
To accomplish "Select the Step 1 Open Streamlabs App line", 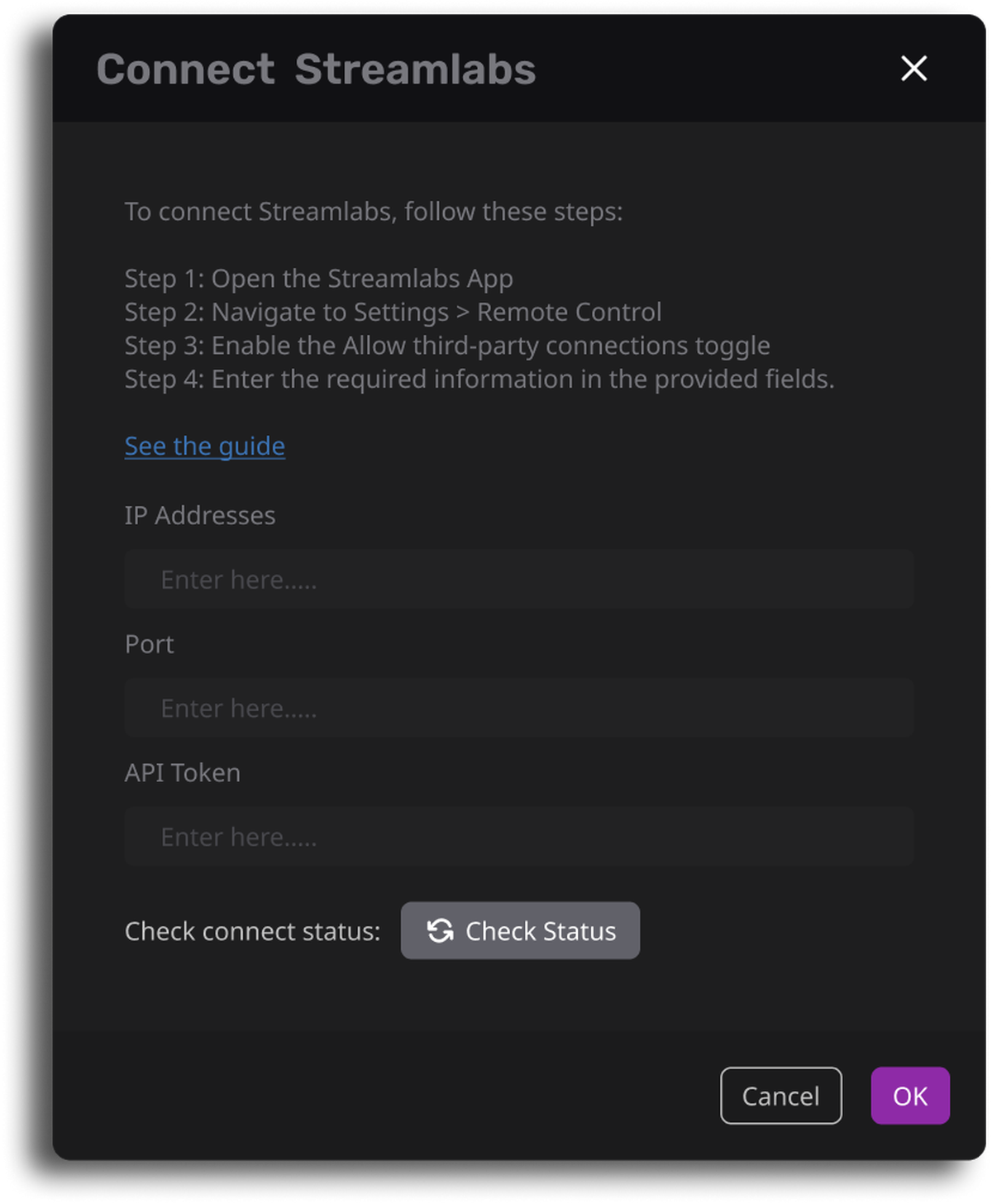I will point(319,279).
